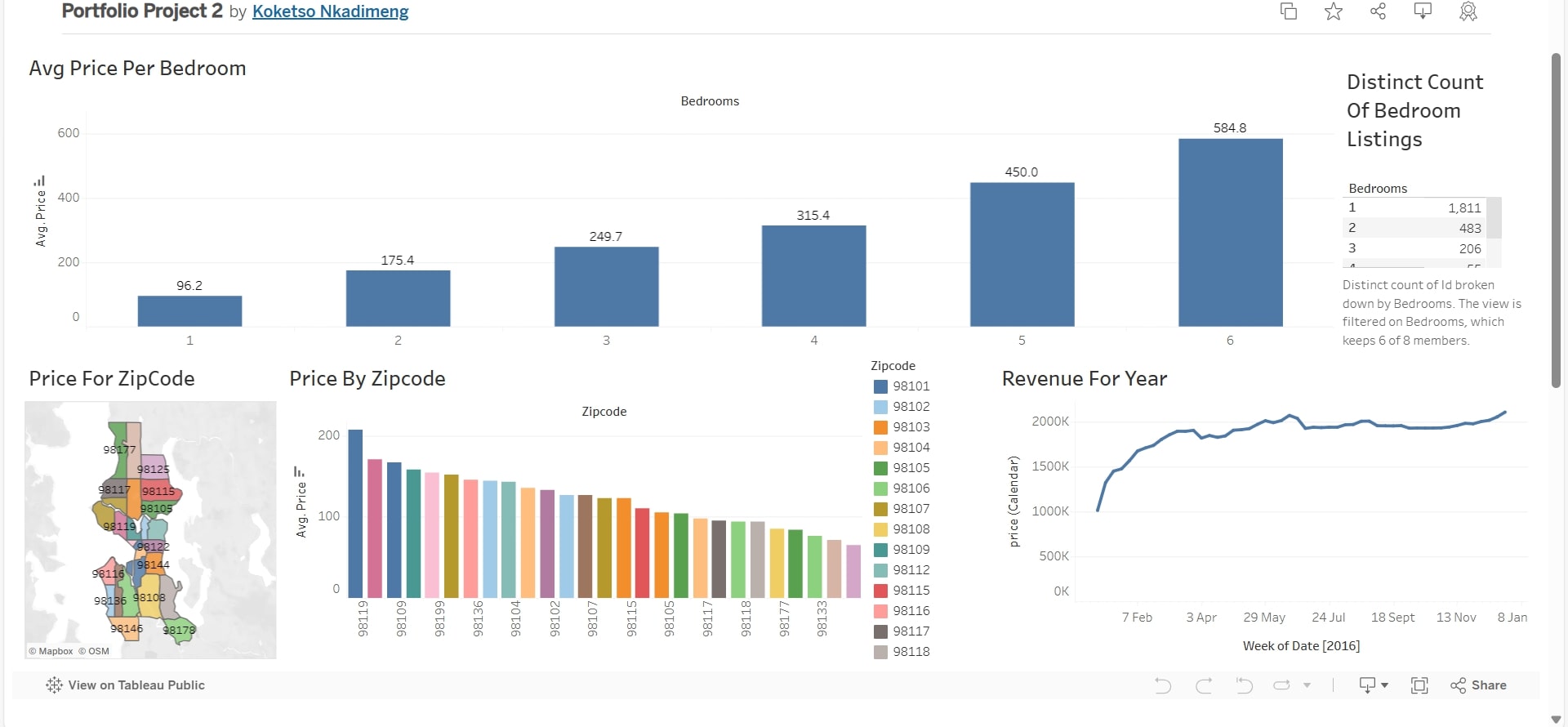Click the award ribbon badge icon
1568x727 pixels.
click(x=1468, y=11)
